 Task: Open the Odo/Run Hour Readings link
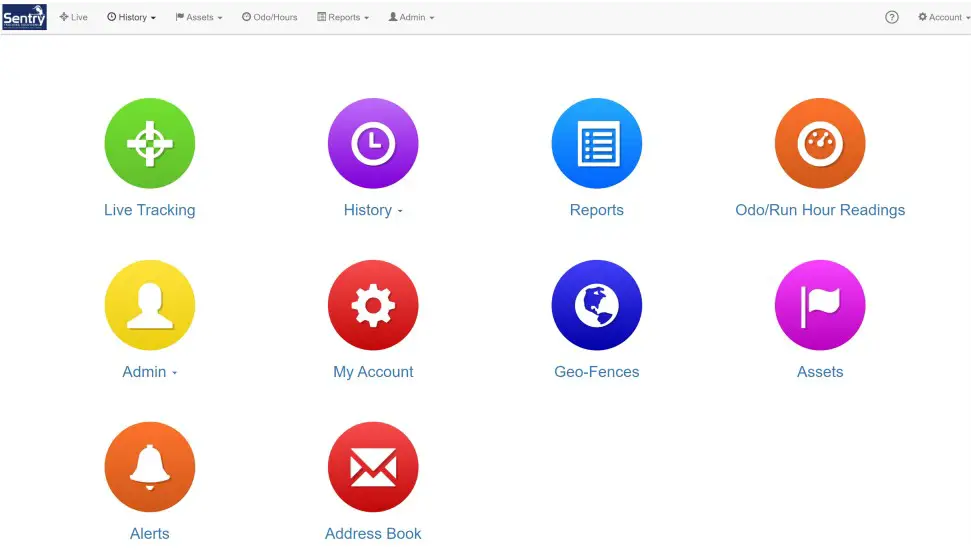820,210
